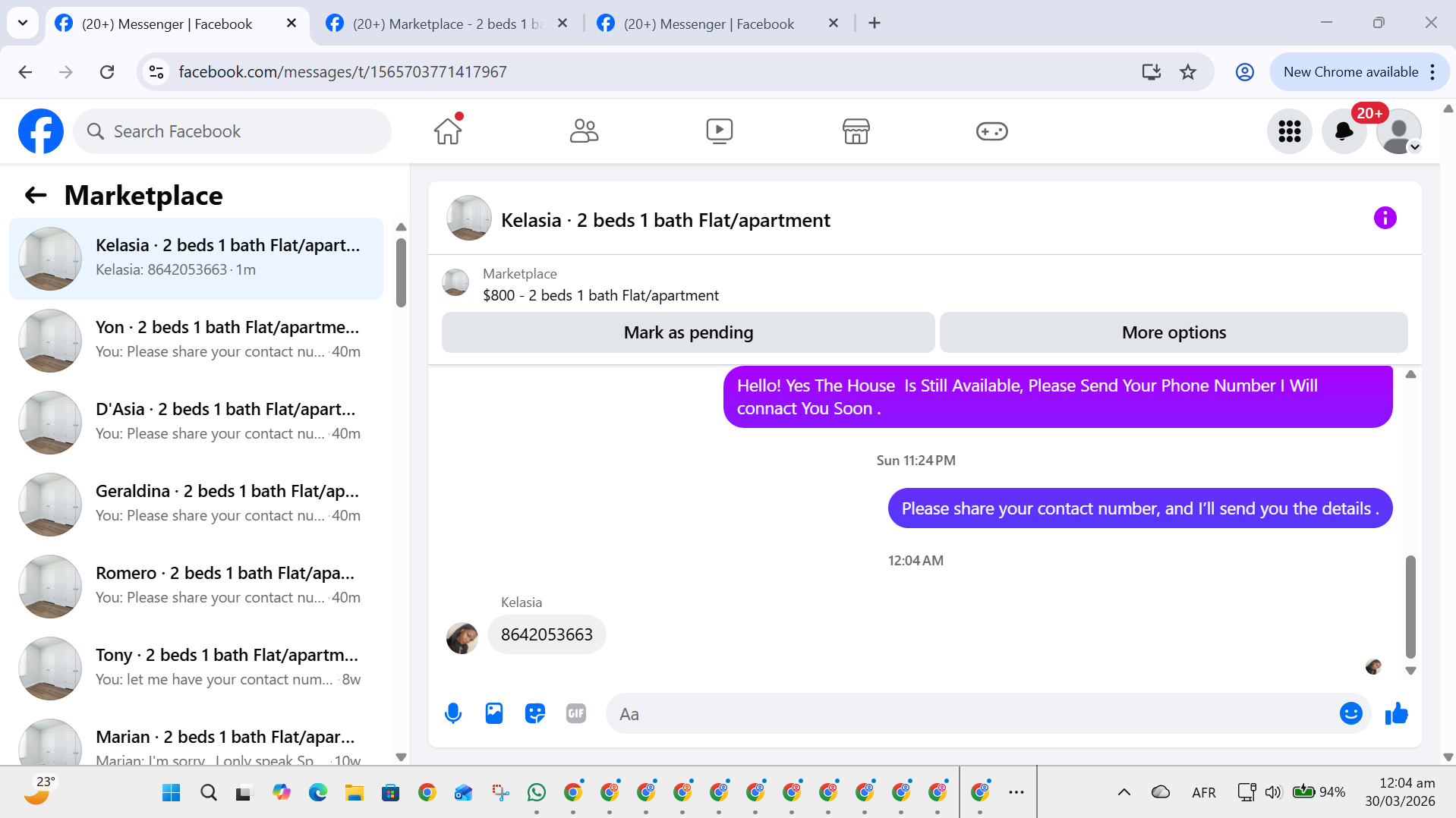This screenshot has width=1456, height=818.
Task: Open the D'Asia conversation
Action: coord(196,423)
